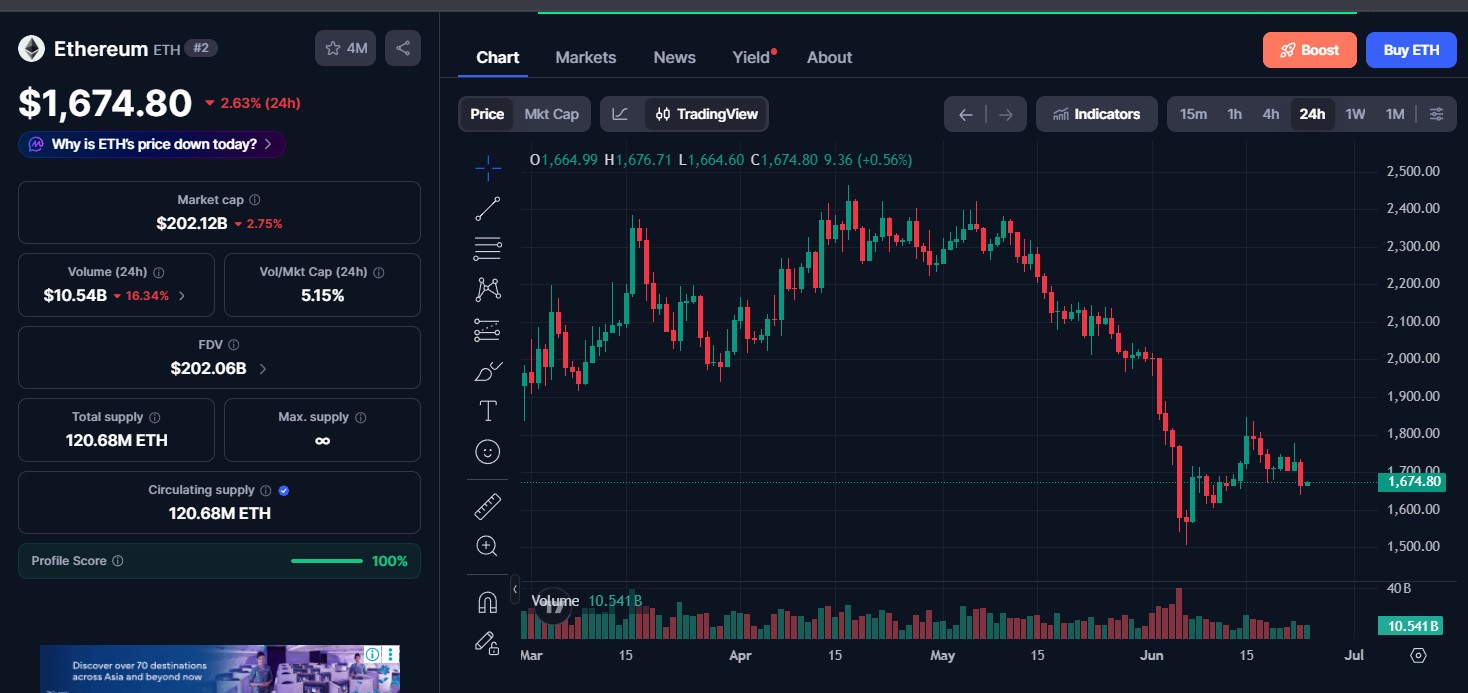Click the 10.541B volume axis label
1468x693 pixels.
1411,626
